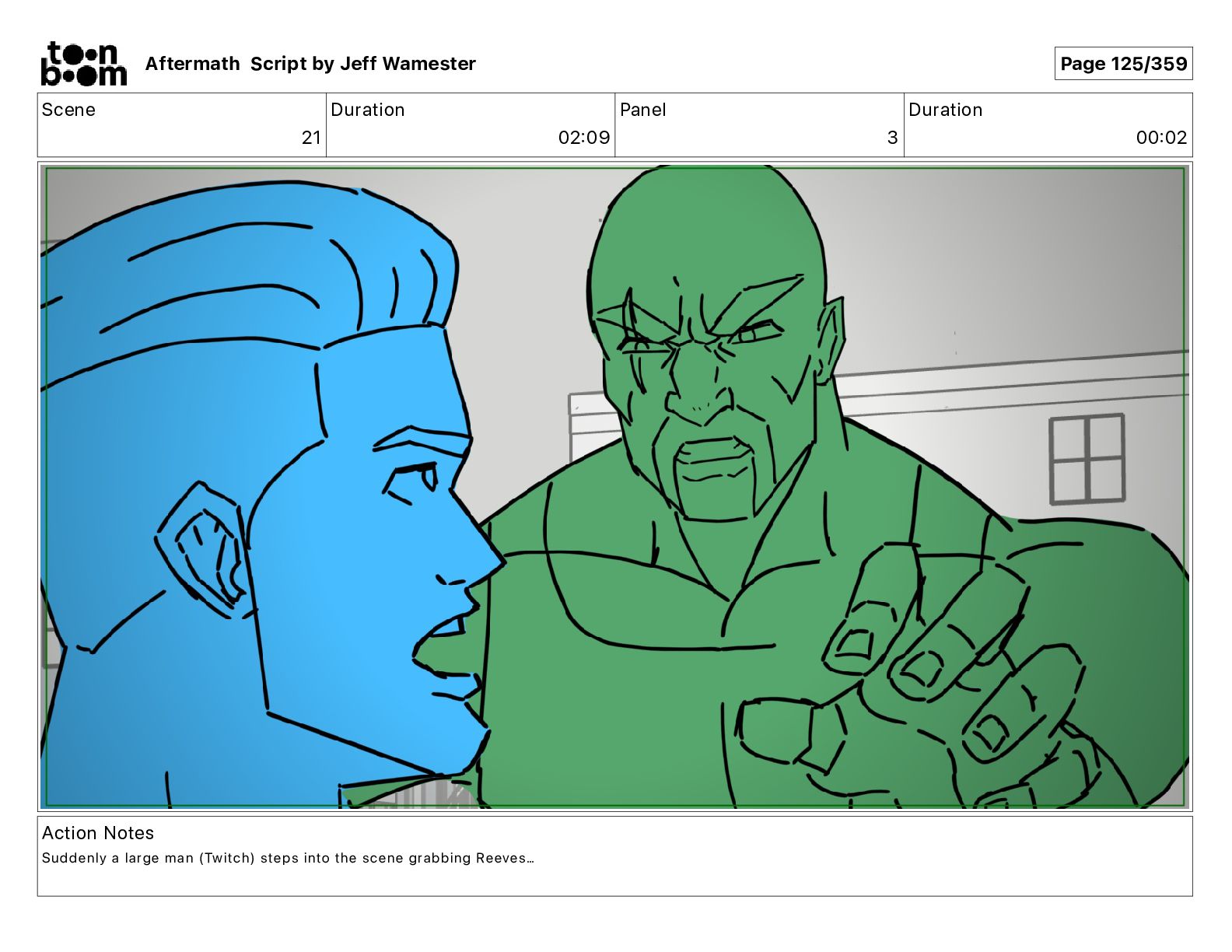1232x952 pixels.
Task: Click the storyboard panel drawing
Action: 615,487
